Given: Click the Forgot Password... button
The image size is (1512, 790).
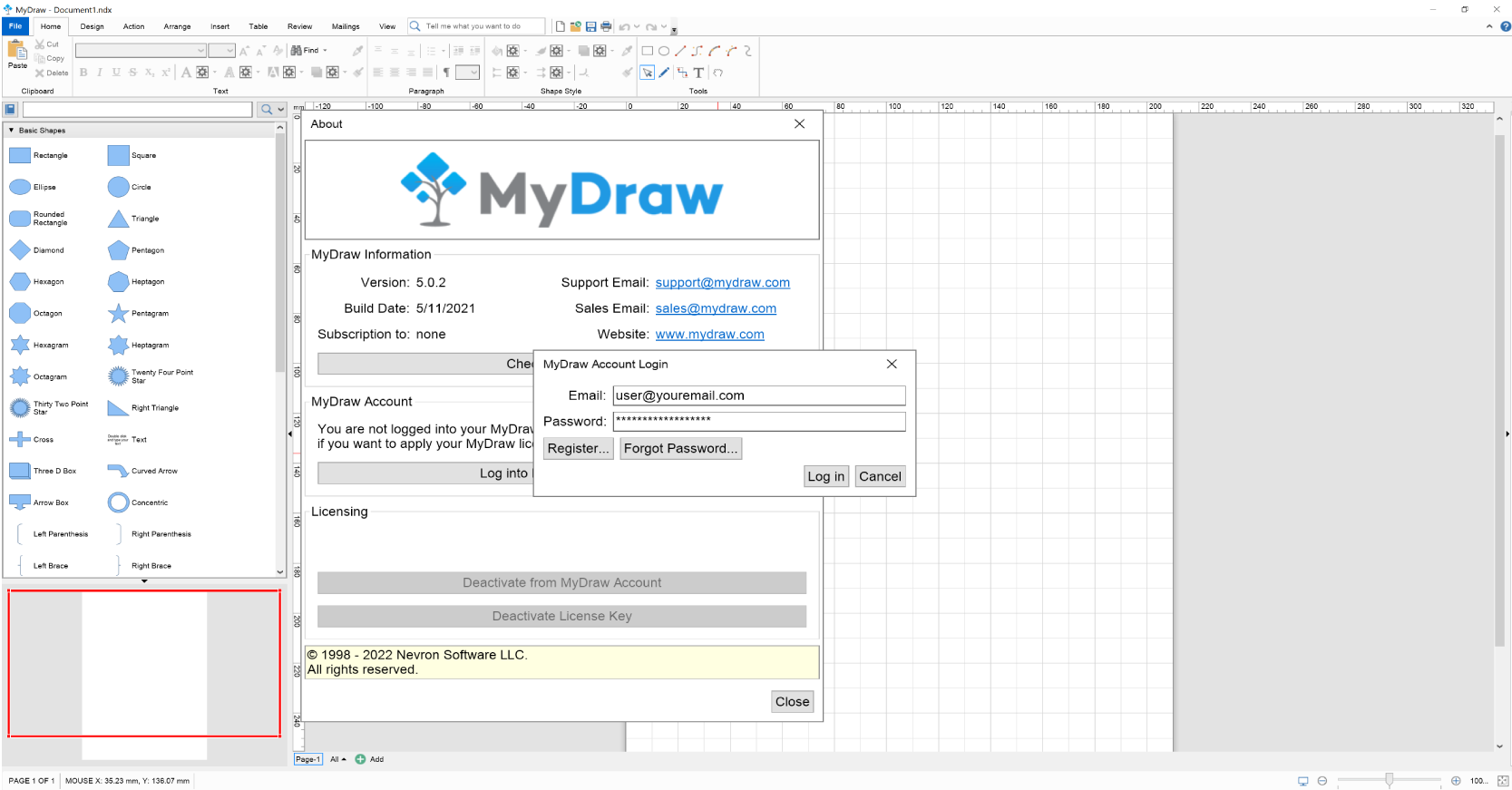Looking at the screenshot, I should pos(681,448).
